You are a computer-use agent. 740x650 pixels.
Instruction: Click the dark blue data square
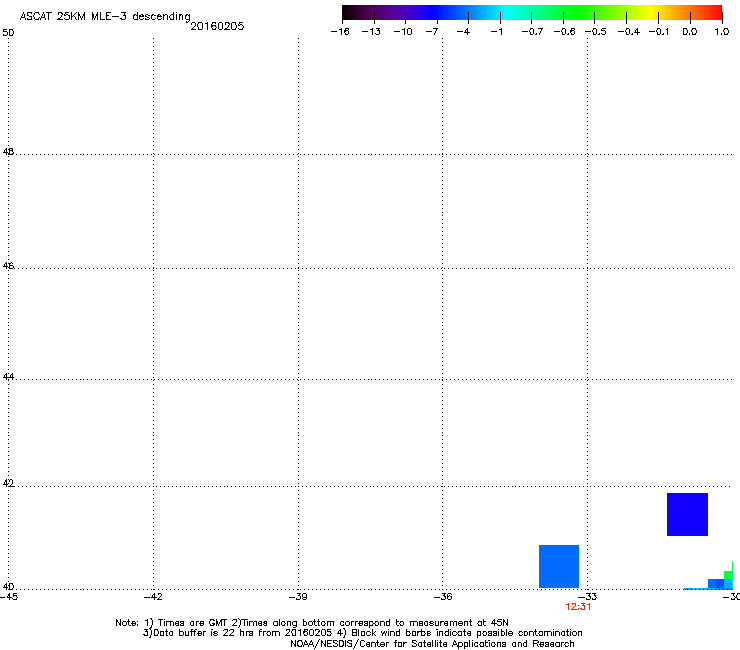pos(687,515)
